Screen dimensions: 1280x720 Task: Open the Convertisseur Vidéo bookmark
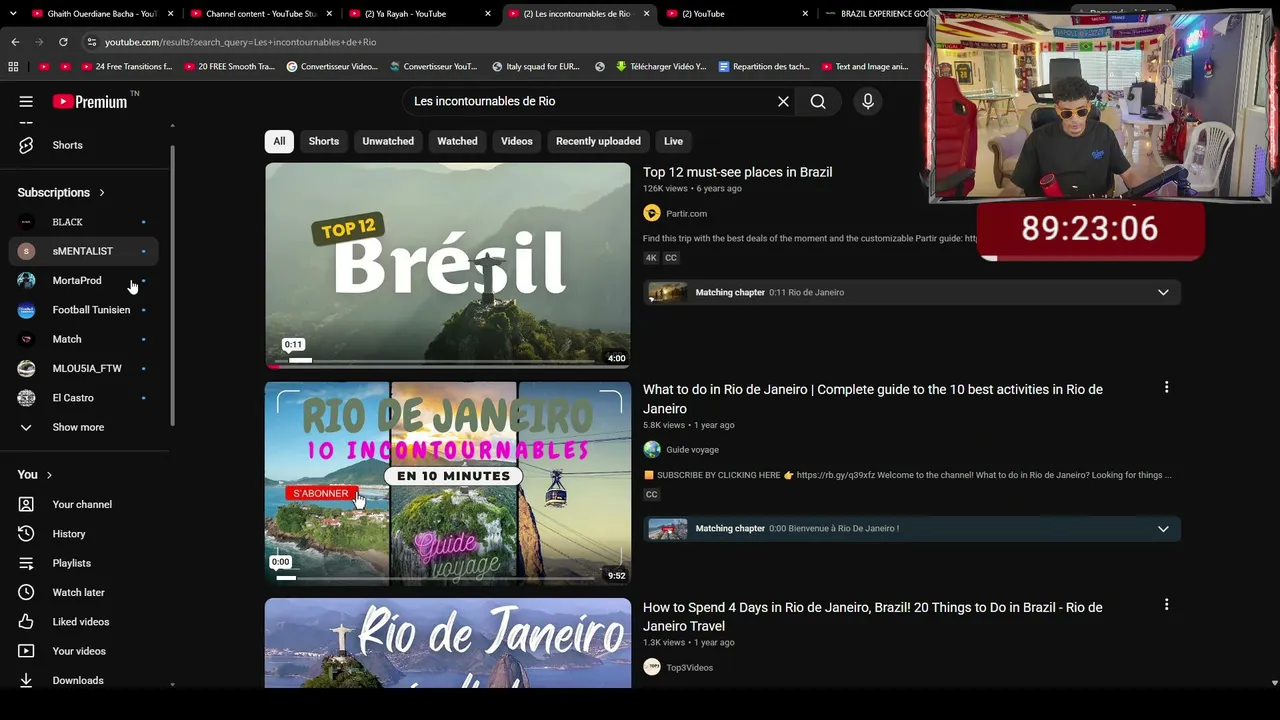332,67
